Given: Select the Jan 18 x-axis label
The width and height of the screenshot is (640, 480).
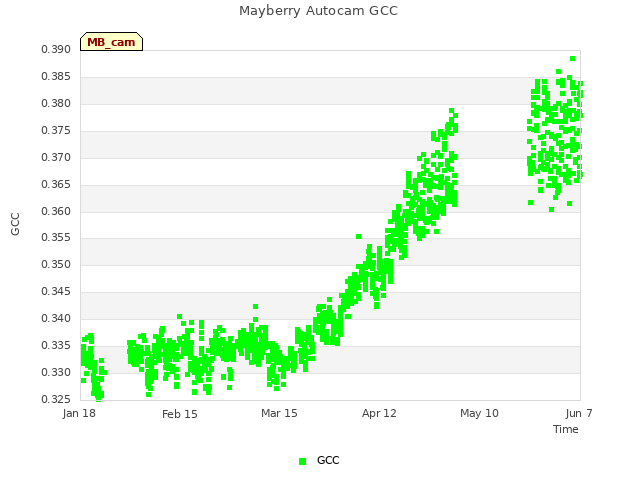Looking at the screenshot, I should pyautogui.click(x=79, y=413).
